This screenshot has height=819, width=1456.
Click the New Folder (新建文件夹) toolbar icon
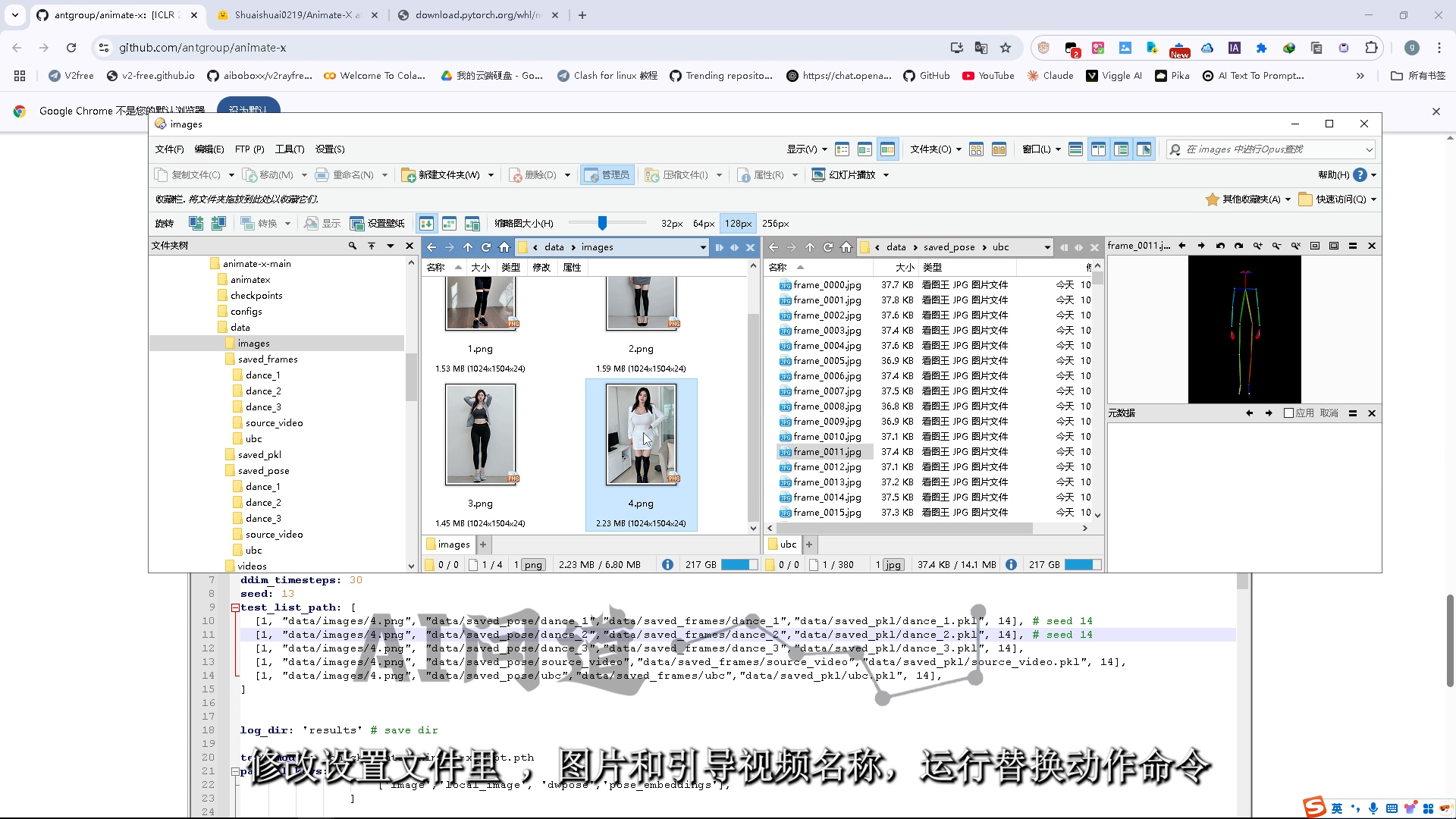tap(408, 175)
